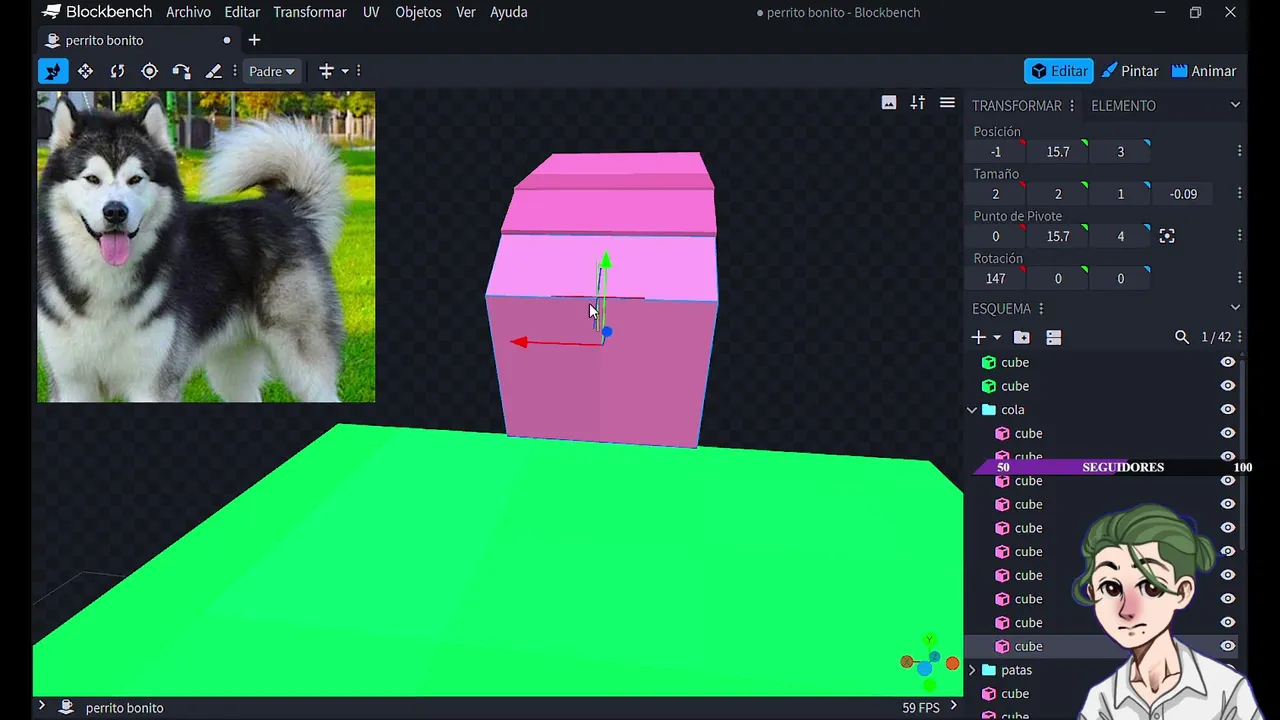Expand the left status bar chevron
Screen dimensions: 1280x720
click(41, 706)
